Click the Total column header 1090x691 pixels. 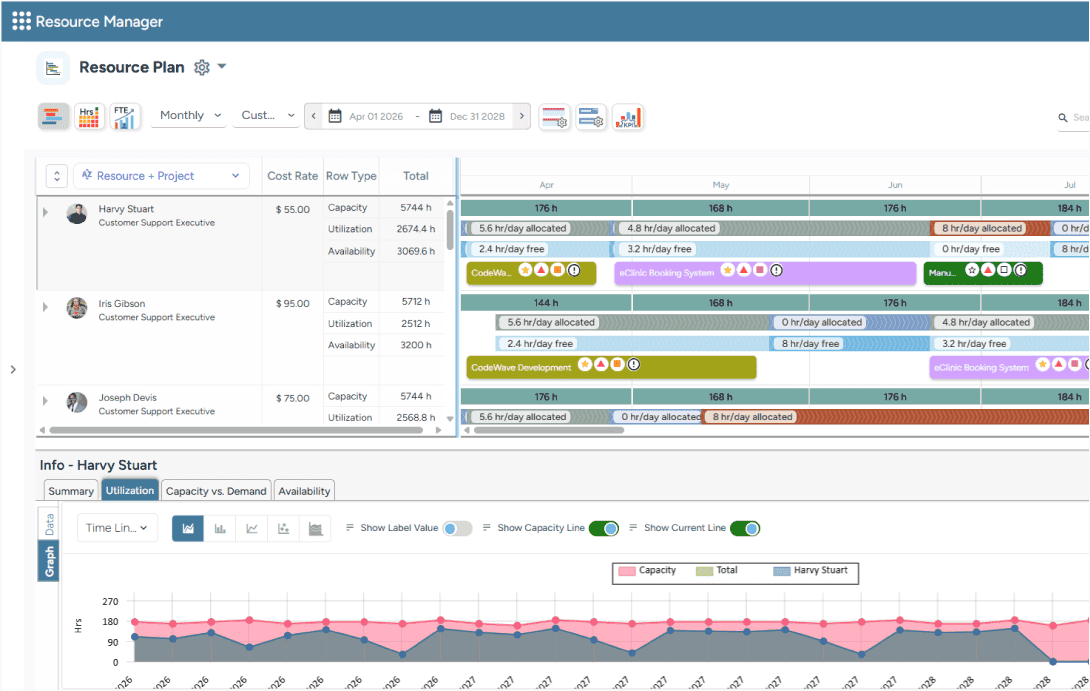click(416, 176)
